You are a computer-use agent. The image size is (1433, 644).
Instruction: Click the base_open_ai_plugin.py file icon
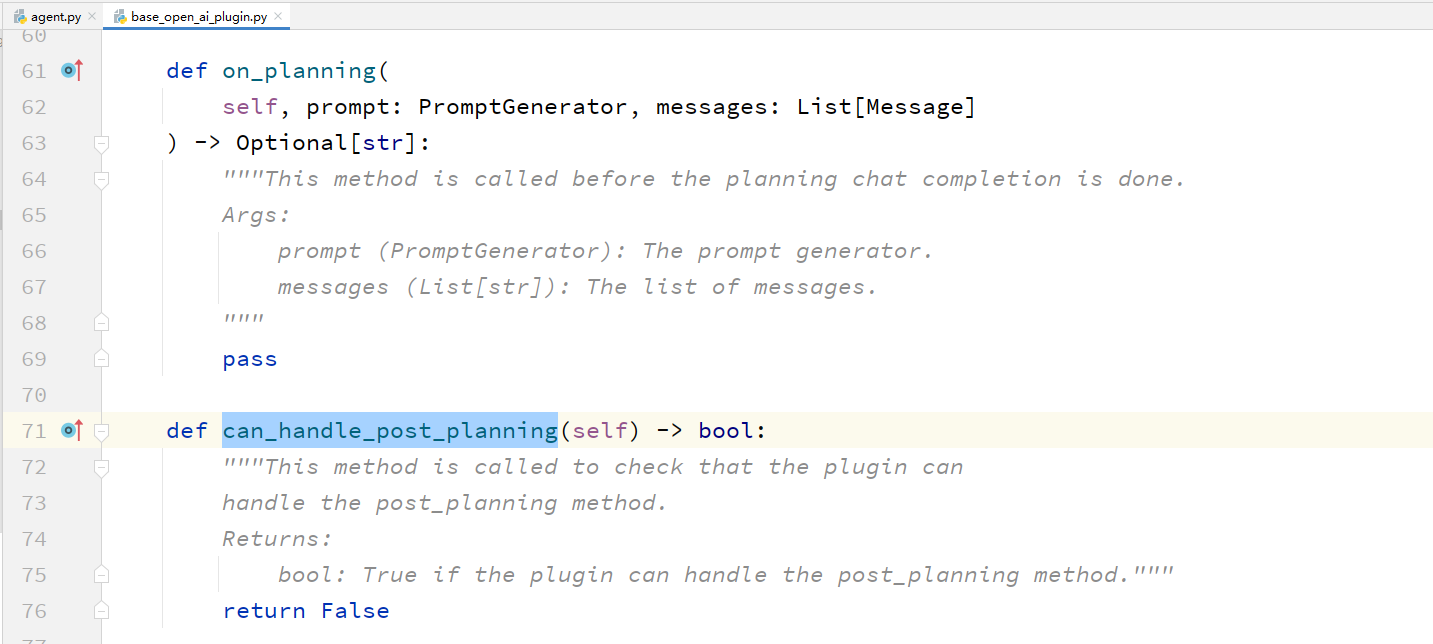pos(120,17)
